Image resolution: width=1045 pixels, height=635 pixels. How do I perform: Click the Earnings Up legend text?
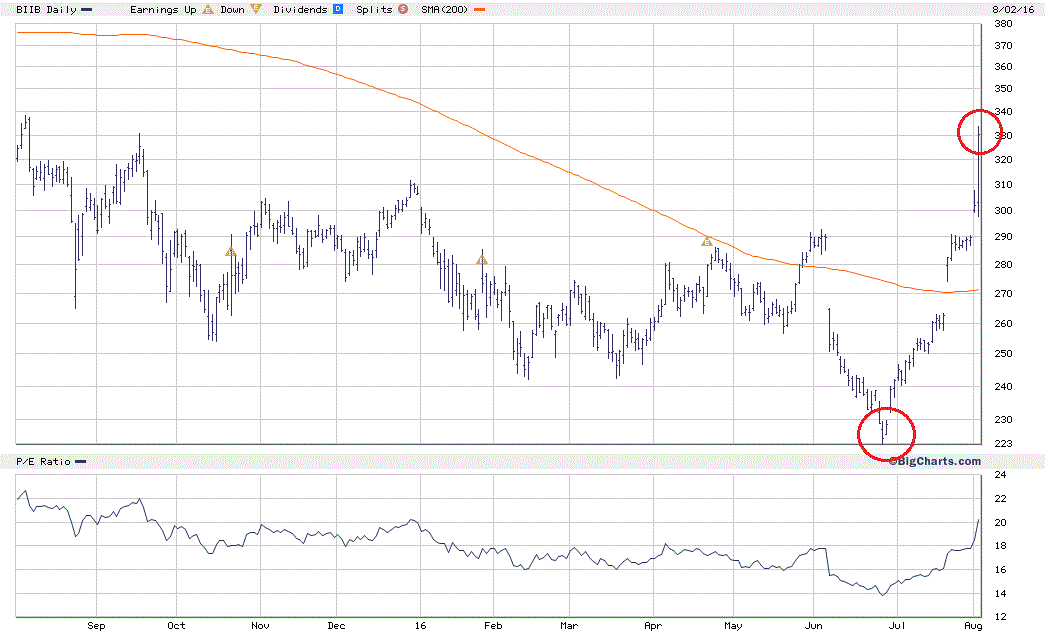[163, 9]
